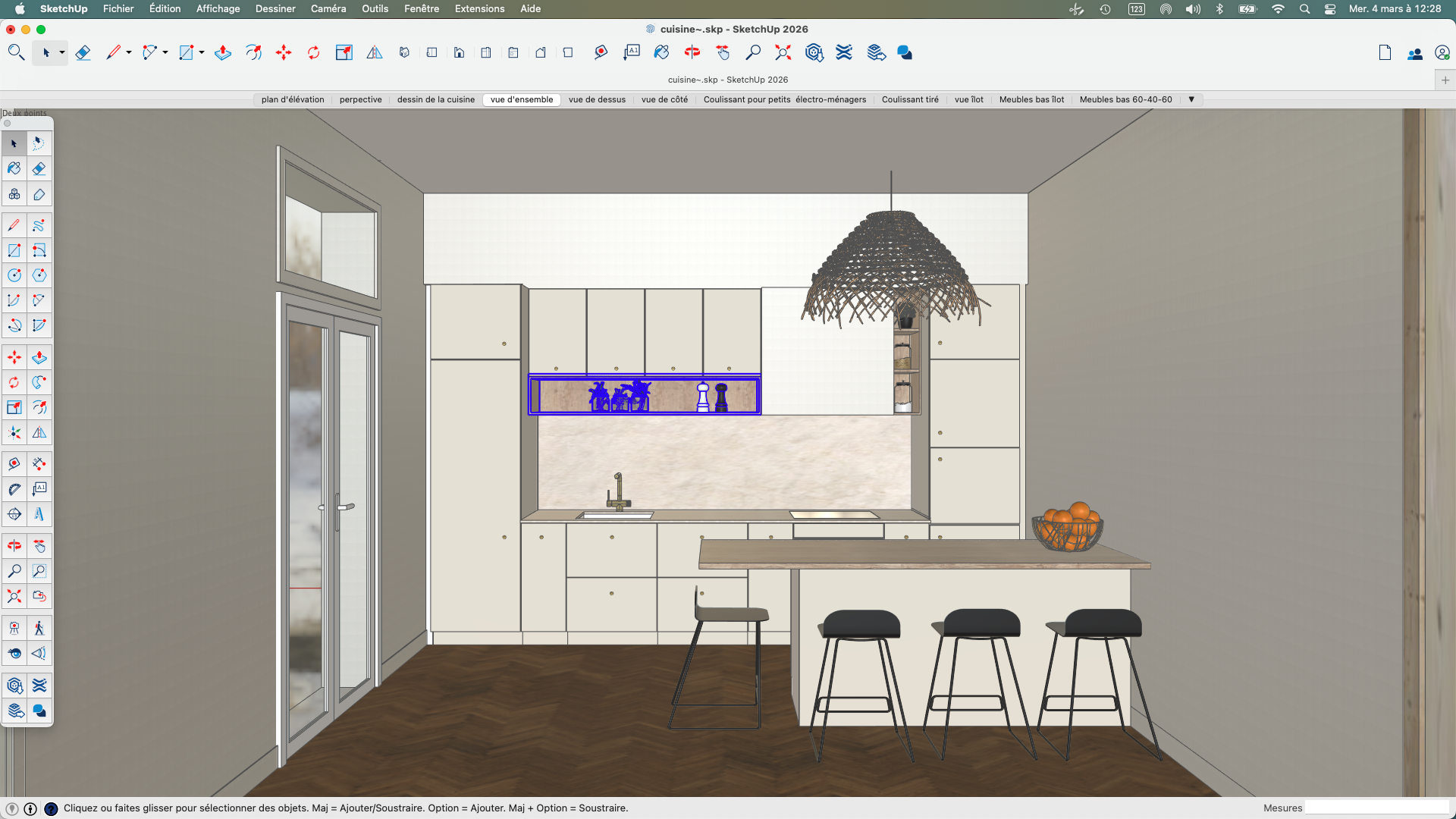Select the Push/Pull tool
Viewport: 1456px width, 819px height.
tap(222, 52)
